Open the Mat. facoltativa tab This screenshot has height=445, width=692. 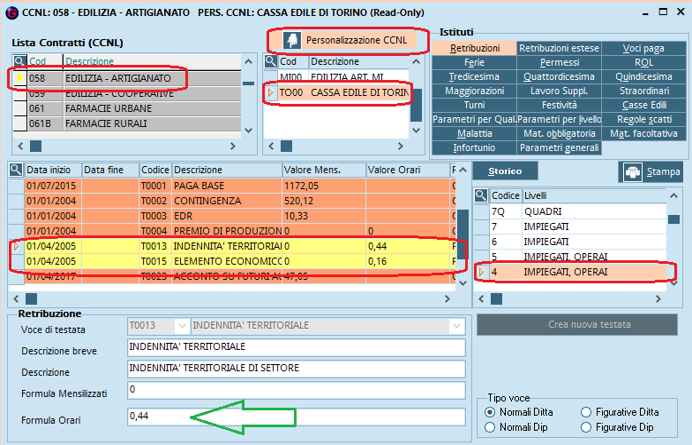click(644, 133)
